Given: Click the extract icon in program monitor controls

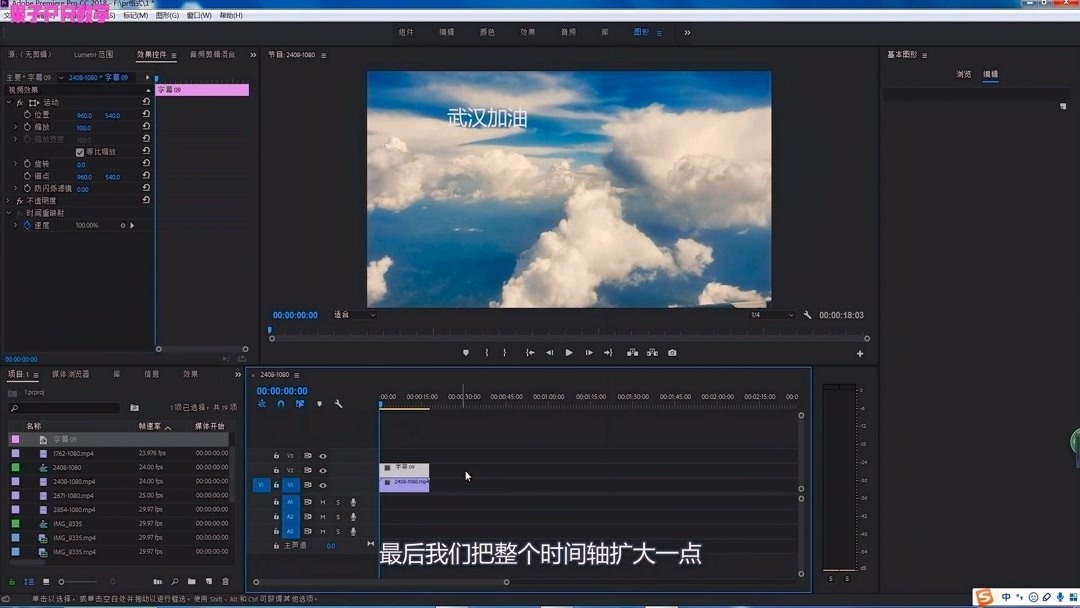Looking at the screenshot, I should coord(652,352).
